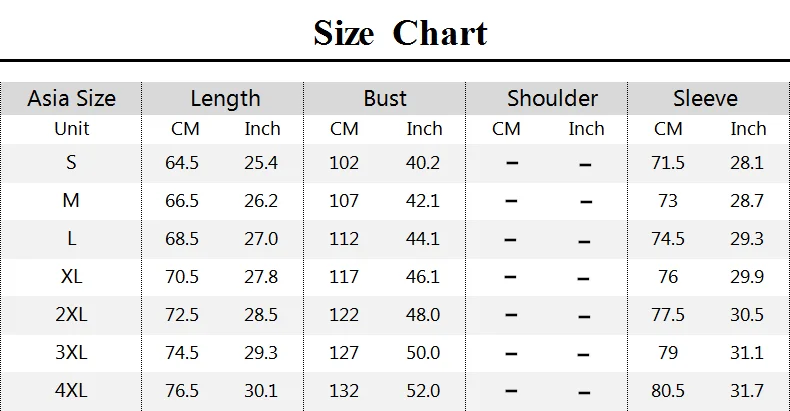Click the 3XL size row label

click(71, 353)
